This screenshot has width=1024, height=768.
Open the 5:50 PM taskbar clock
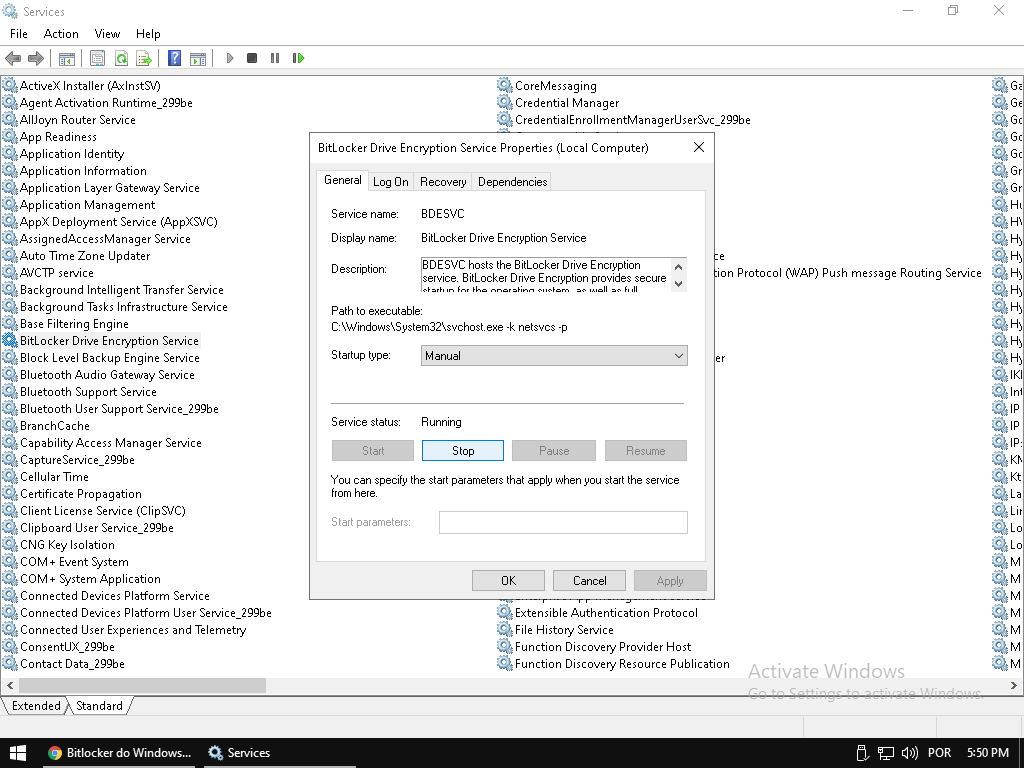coord(987,753)
